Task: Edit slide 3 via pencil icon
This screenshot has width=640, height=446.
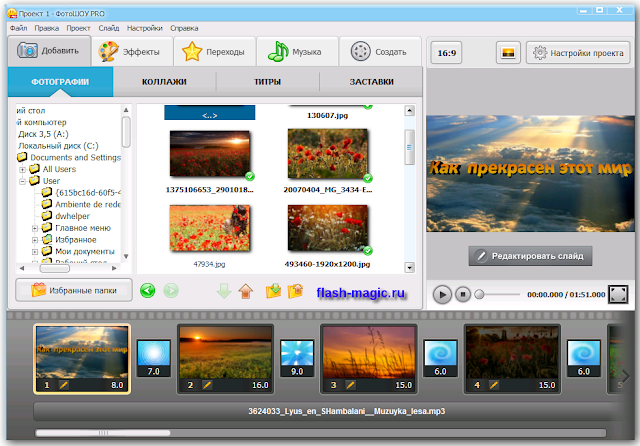Action: [350, 385]
